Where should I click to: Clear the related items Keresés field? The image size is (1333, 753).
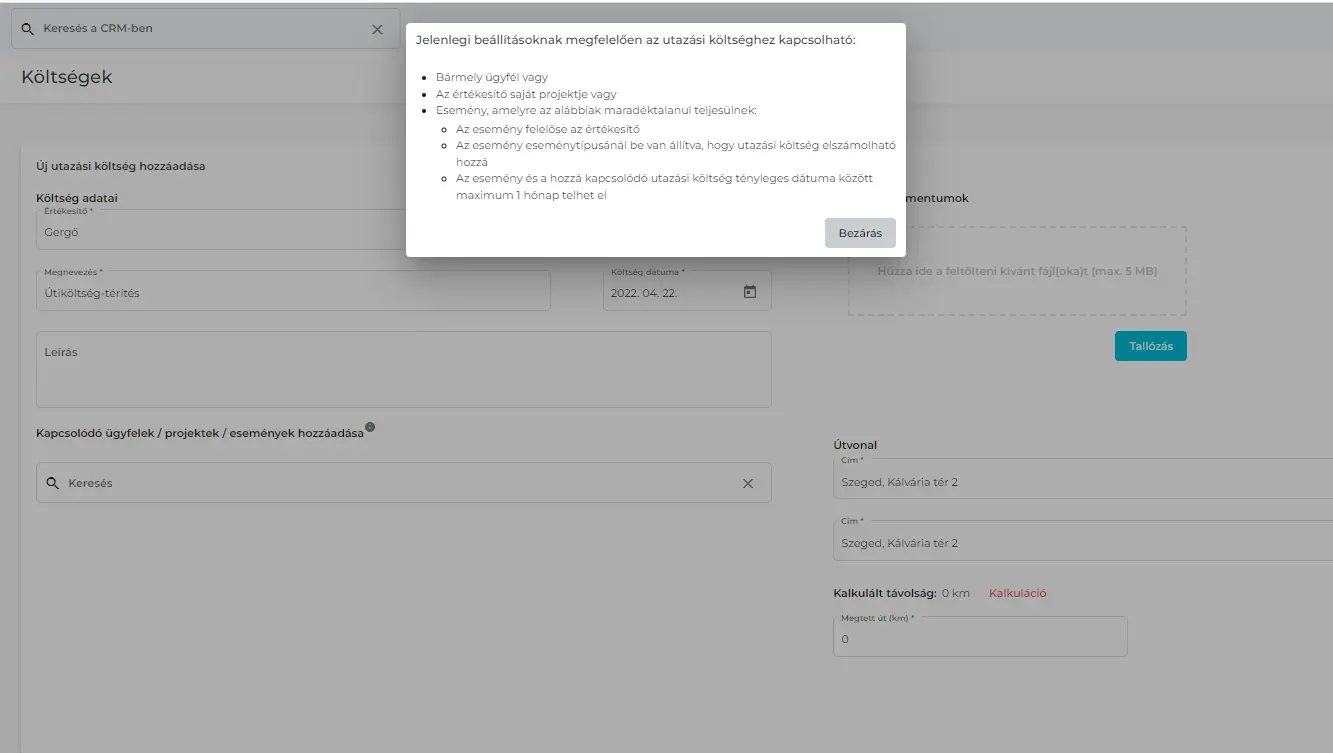[747, 483]
